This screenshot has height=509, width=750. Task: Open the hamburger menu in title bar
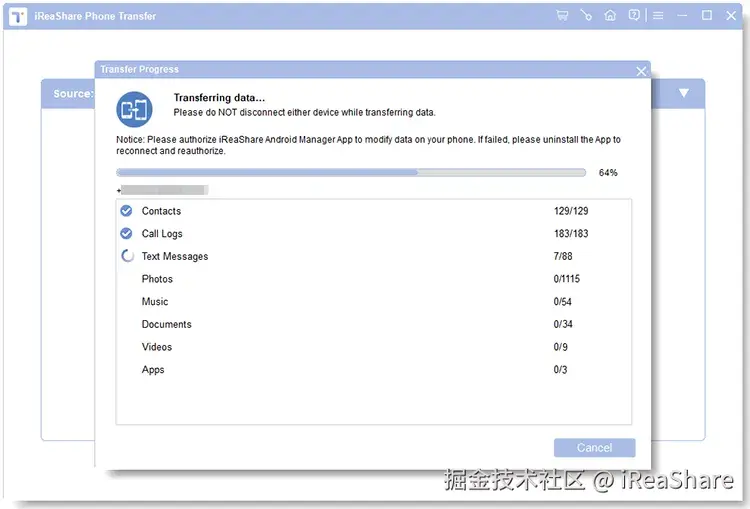(658, 15)
